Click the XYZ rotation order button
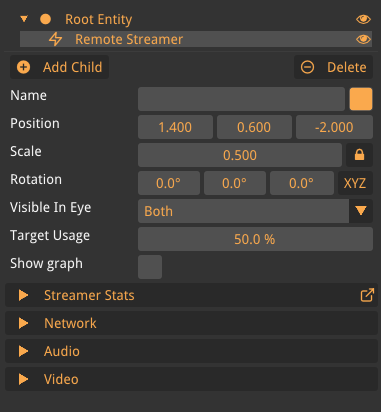 355,183
